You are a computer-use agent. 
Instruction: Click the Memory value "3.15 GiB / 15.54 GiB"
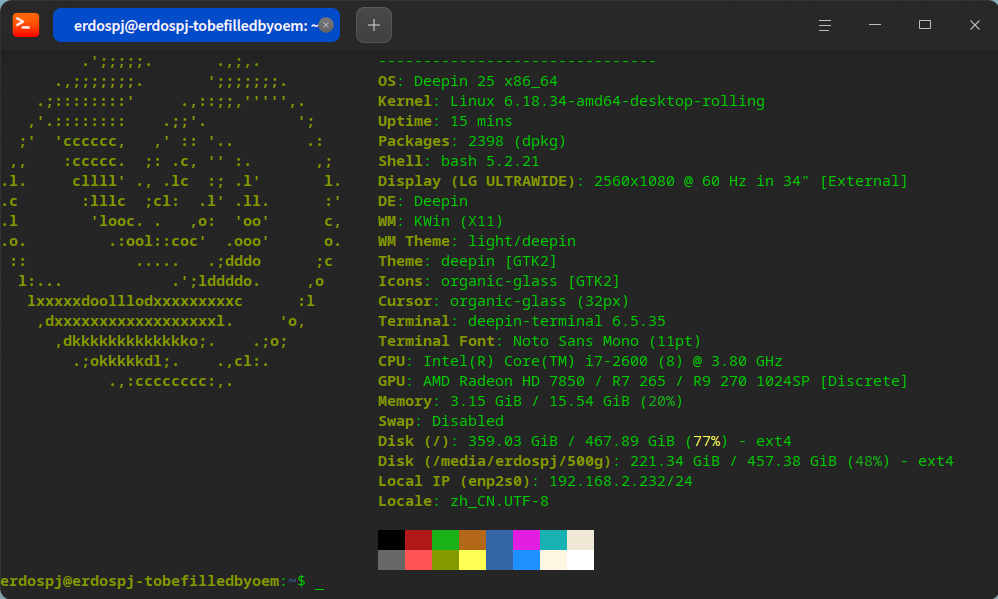pos(540,402)
